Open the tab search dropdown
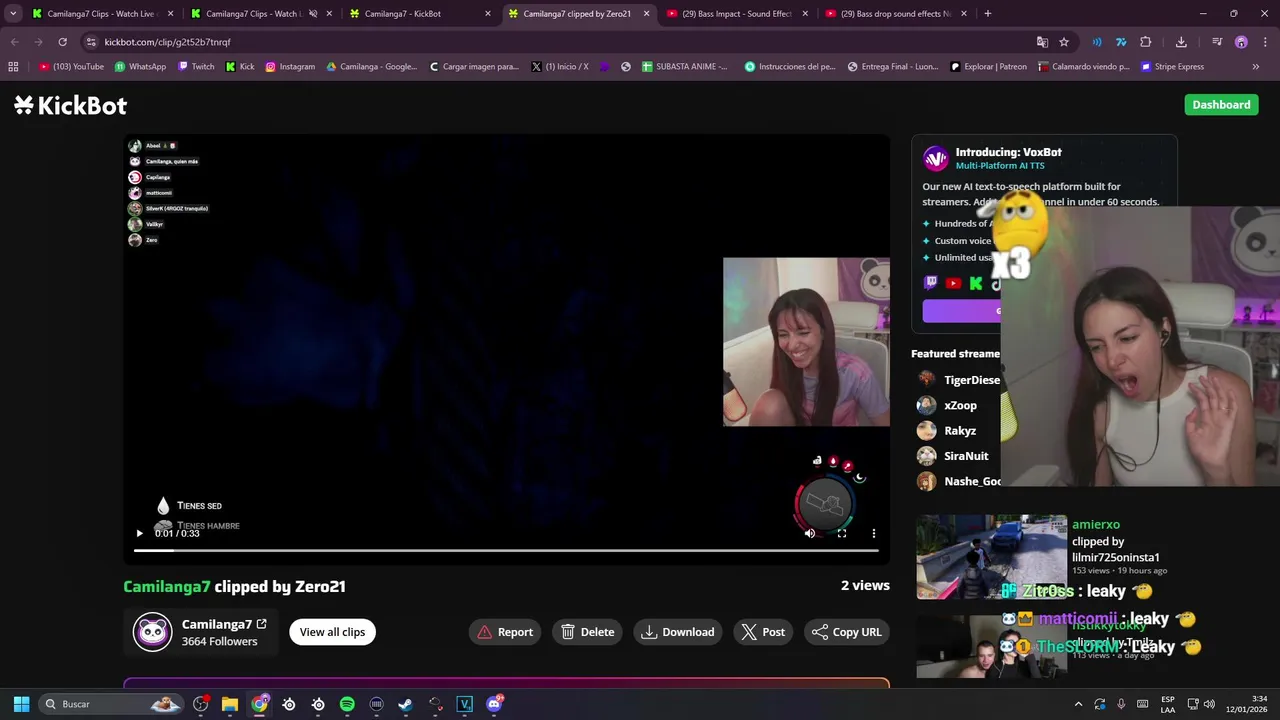Screen dimensions: 1280x720 pos(13,14)
